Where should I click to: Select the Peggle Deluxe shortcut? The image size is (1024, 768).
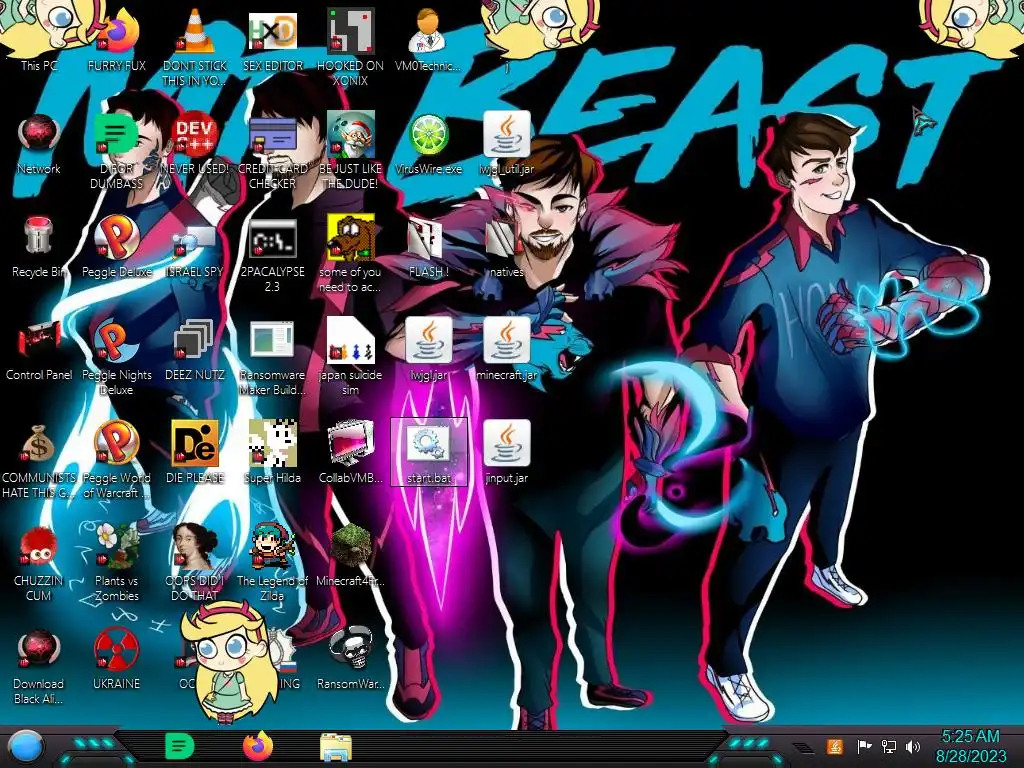(x=117, y=245)
